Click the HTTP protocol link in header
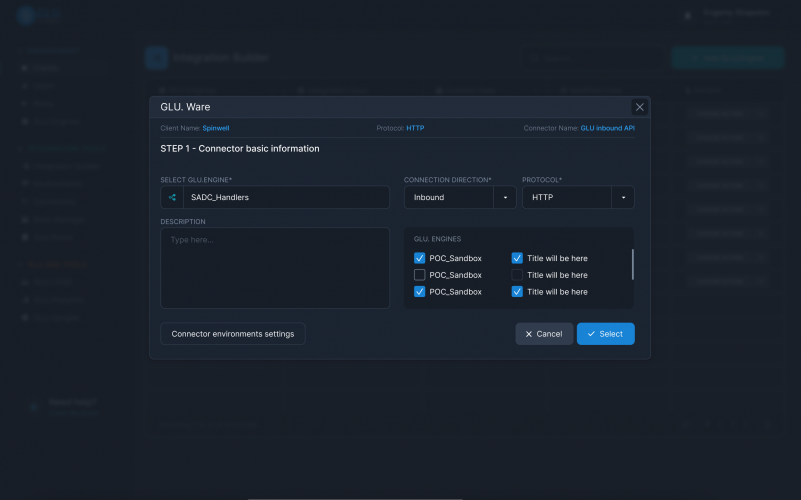Viewport: 801px width, 500px height. (415, 128)
